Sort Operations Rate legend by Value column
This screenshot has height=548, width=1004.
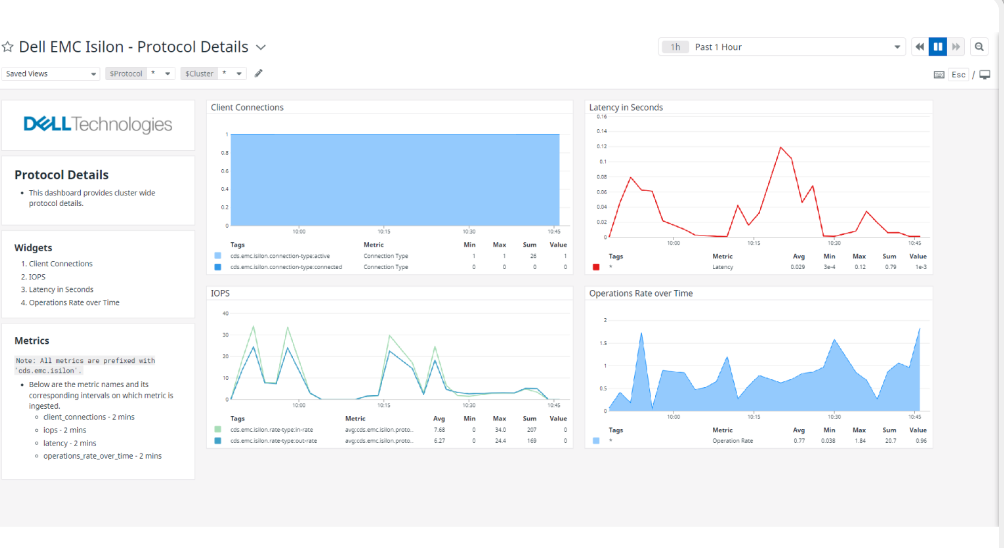(x=918, y=430)
